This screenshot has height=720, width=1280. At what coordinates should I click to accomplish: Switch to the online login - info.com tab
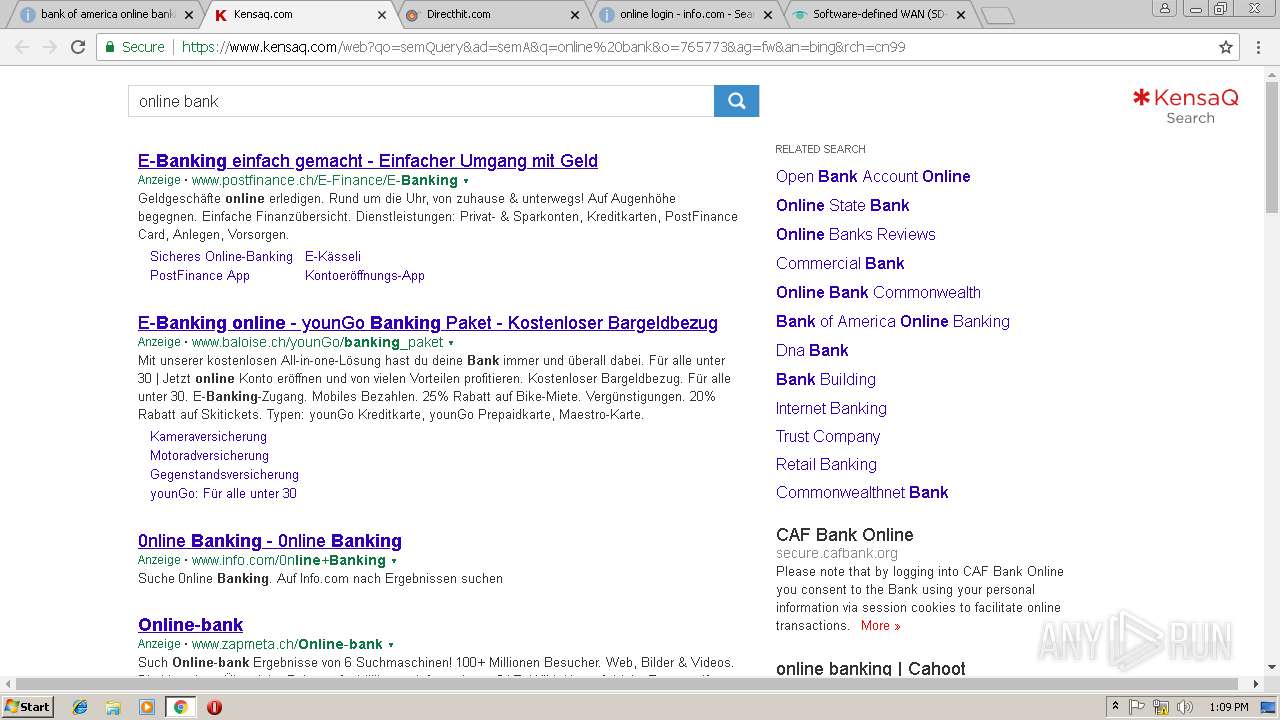point(685,15)
